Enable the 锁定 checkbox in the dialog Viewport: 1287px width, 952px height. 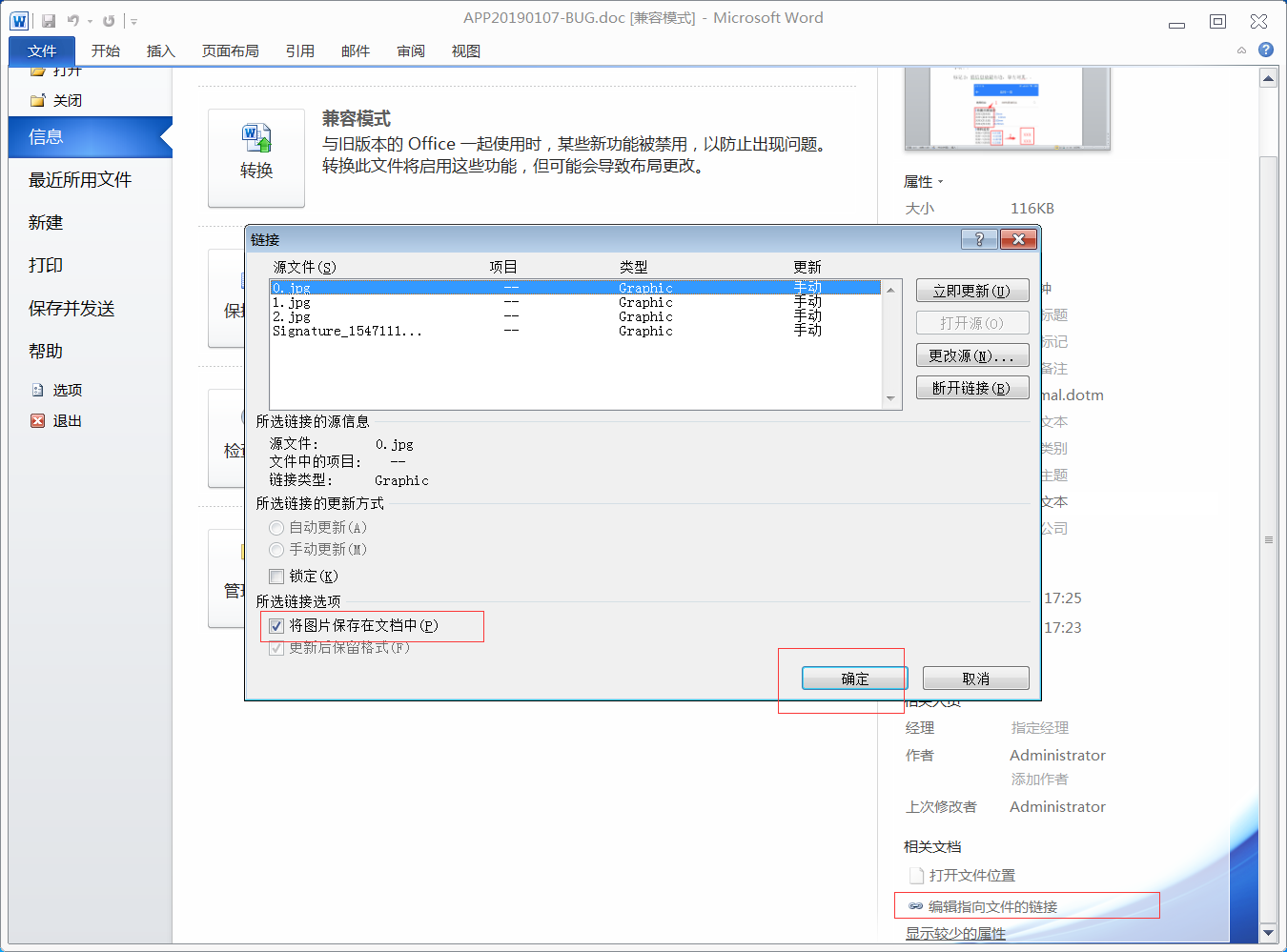tap(276, 576)
